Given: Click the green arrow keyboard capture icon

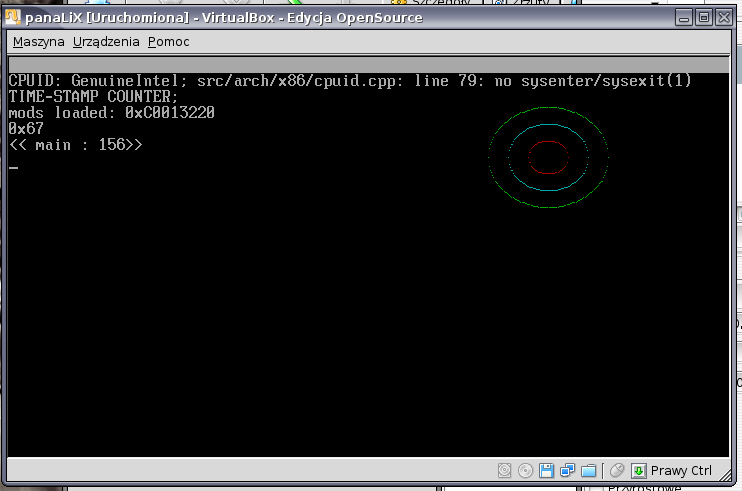Looking at the screenshot, I should click(638, 470).
